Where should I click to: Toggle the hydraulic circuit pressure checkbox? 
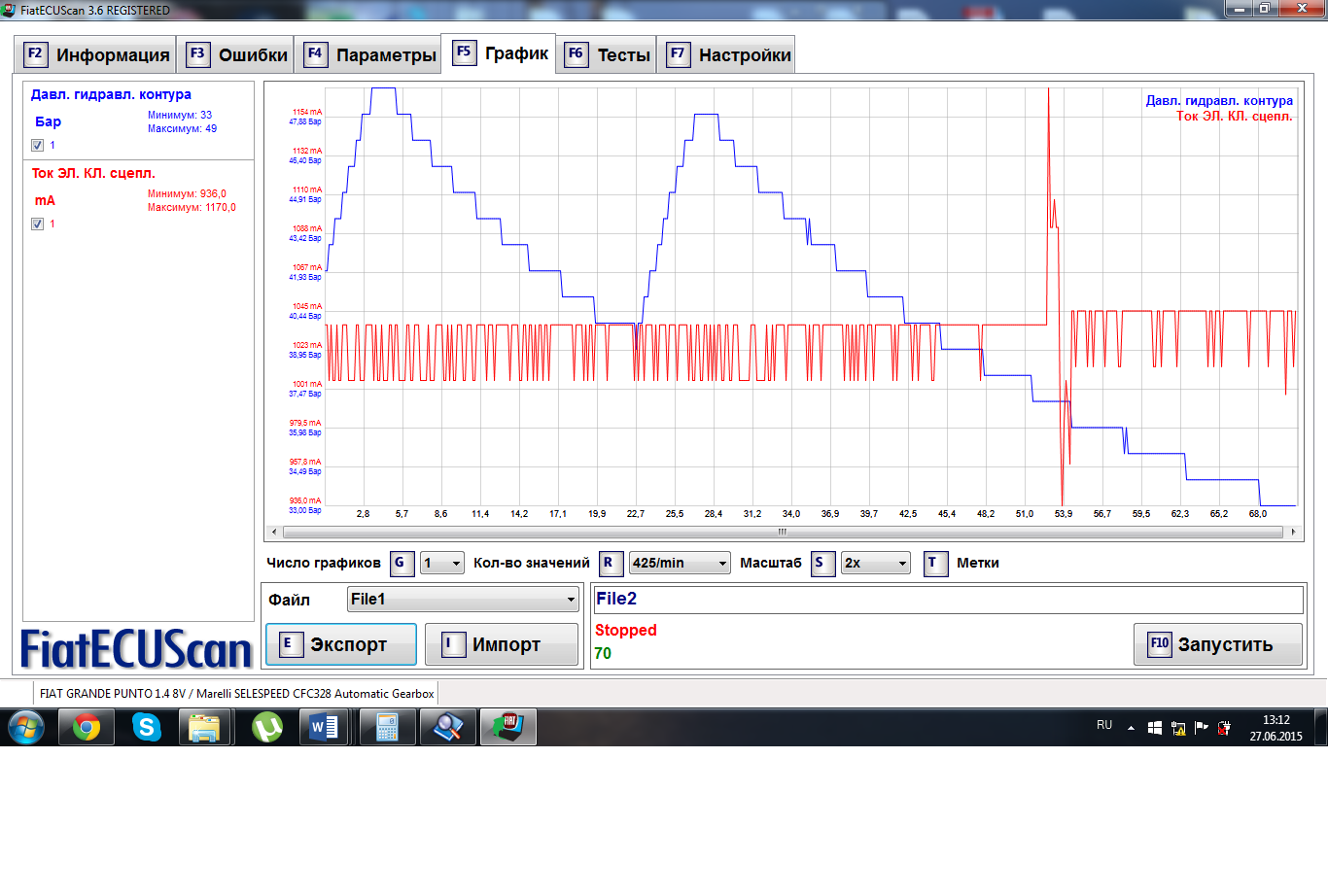pos(37,146)
